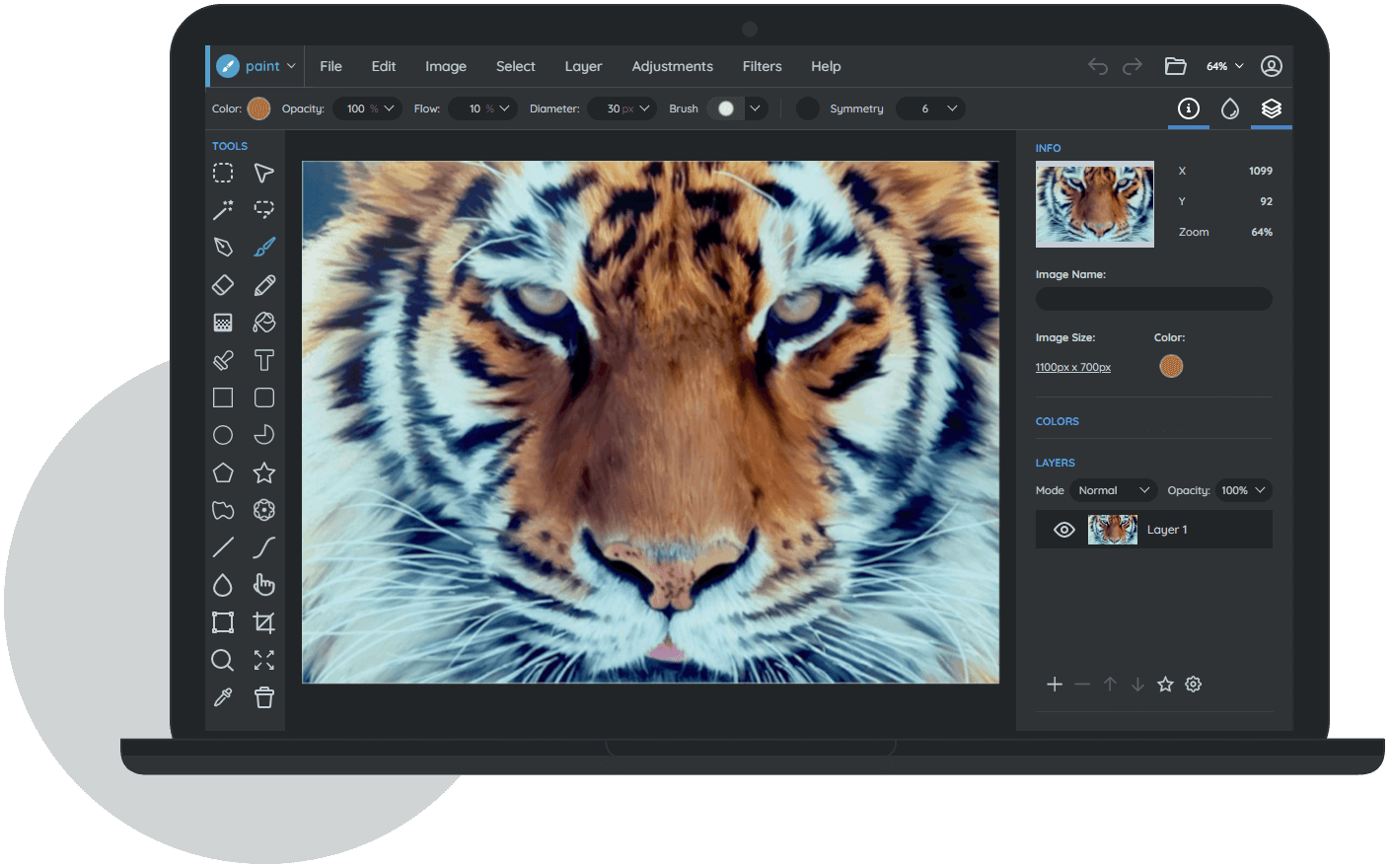1391x868 pixels.
Task: Open the Brush shape dropdown
Action: pos(755,108)
